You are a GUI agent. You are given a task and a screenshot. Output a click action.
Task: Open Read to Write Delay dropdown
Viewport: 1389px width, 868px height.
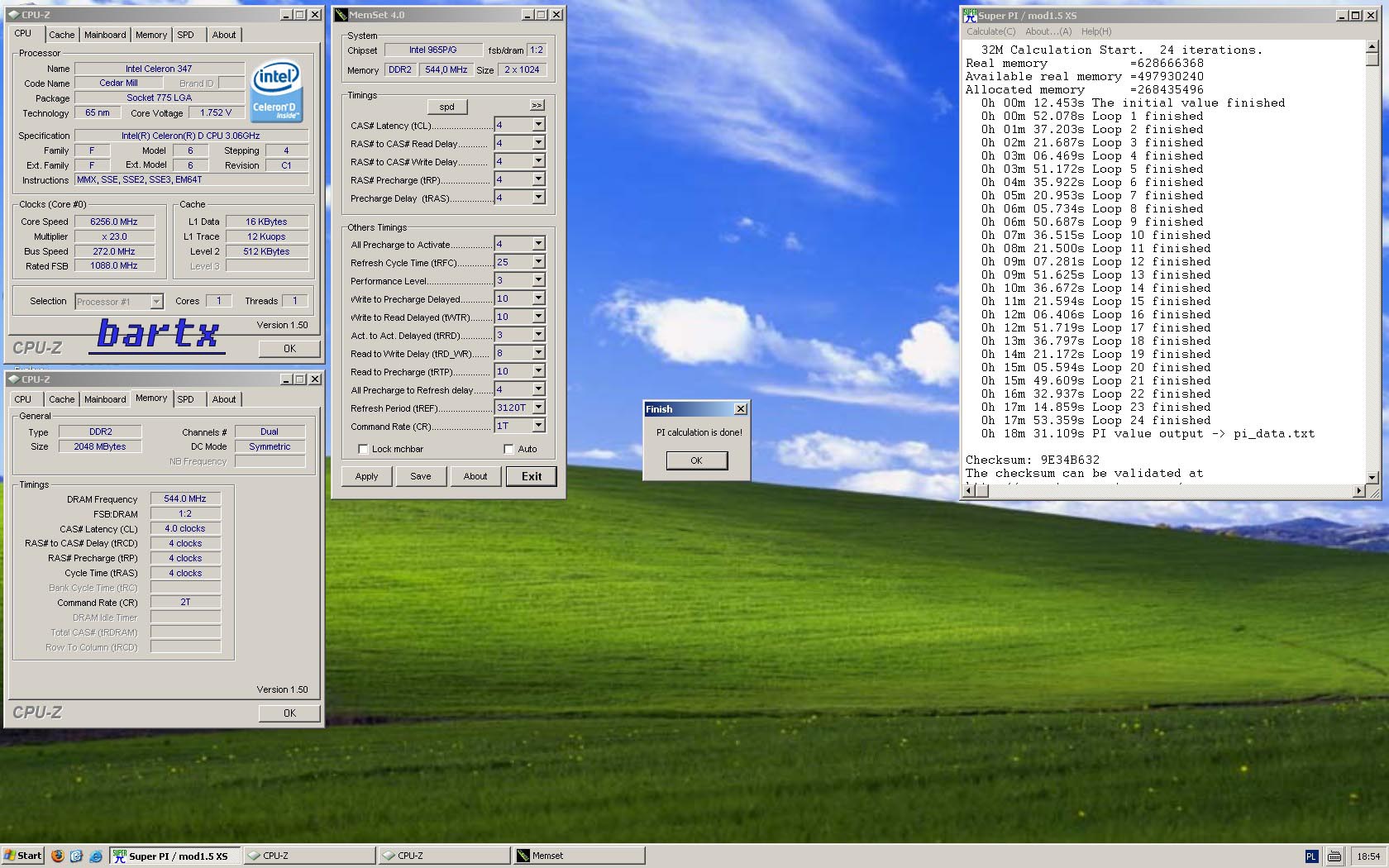538,353
